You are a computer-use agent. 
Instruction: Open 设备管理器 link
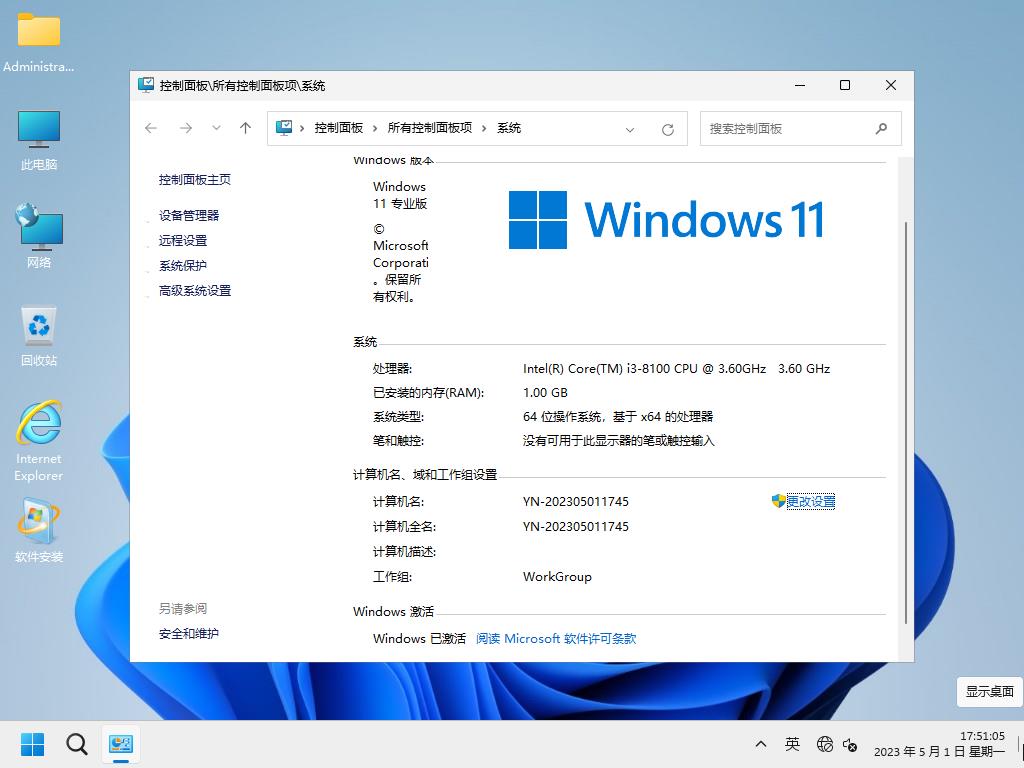coord(188,215)
